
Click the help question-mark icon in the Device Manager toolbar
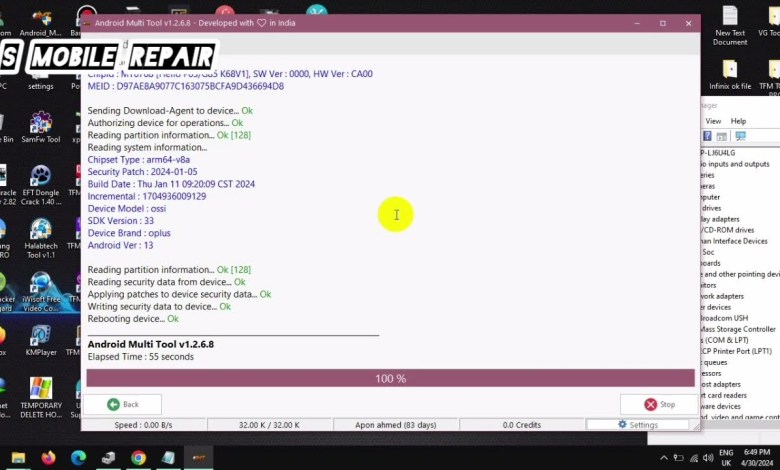(707, 136)
